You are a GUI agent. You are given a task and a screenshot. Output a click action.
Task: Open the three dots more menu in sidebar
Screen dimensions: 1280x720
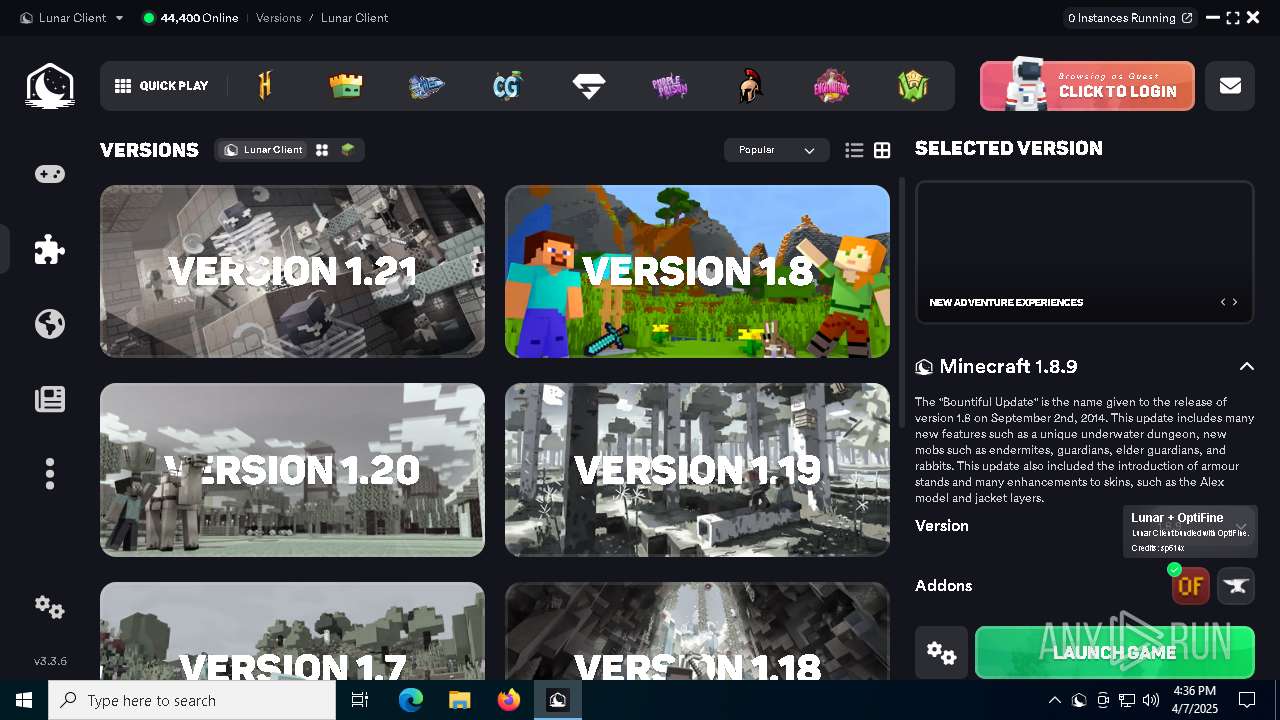click(x=50, y=473)
